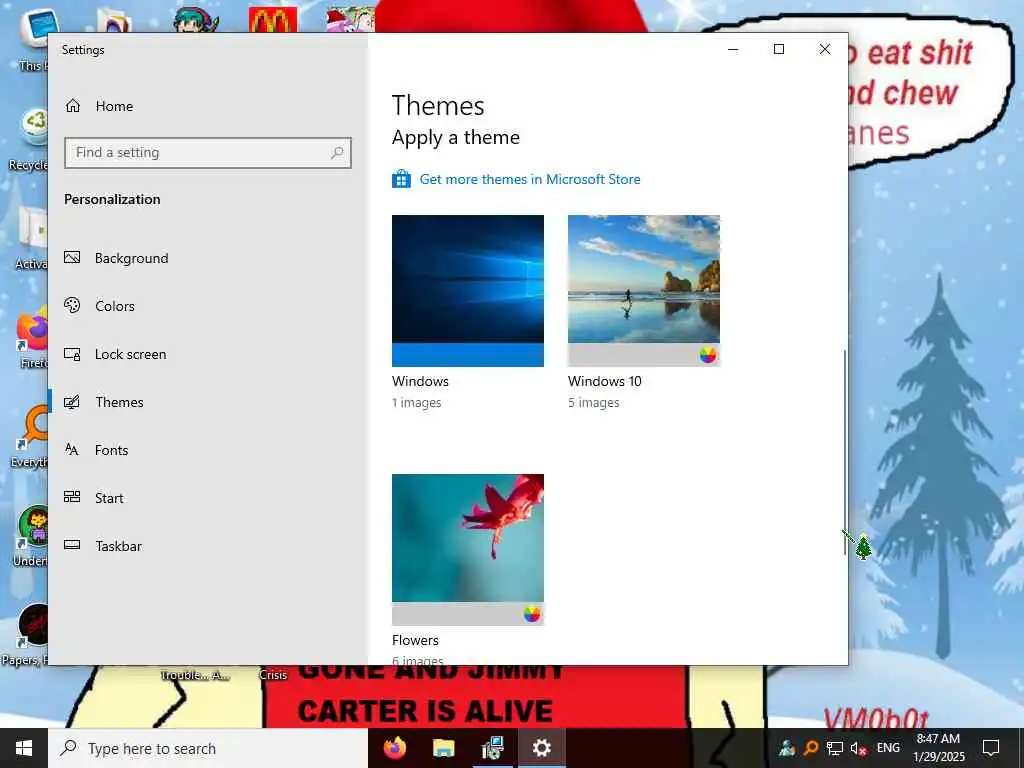Click the network icon in the system tray
The height and width of the screenshot is (768, 1024).
835,748
